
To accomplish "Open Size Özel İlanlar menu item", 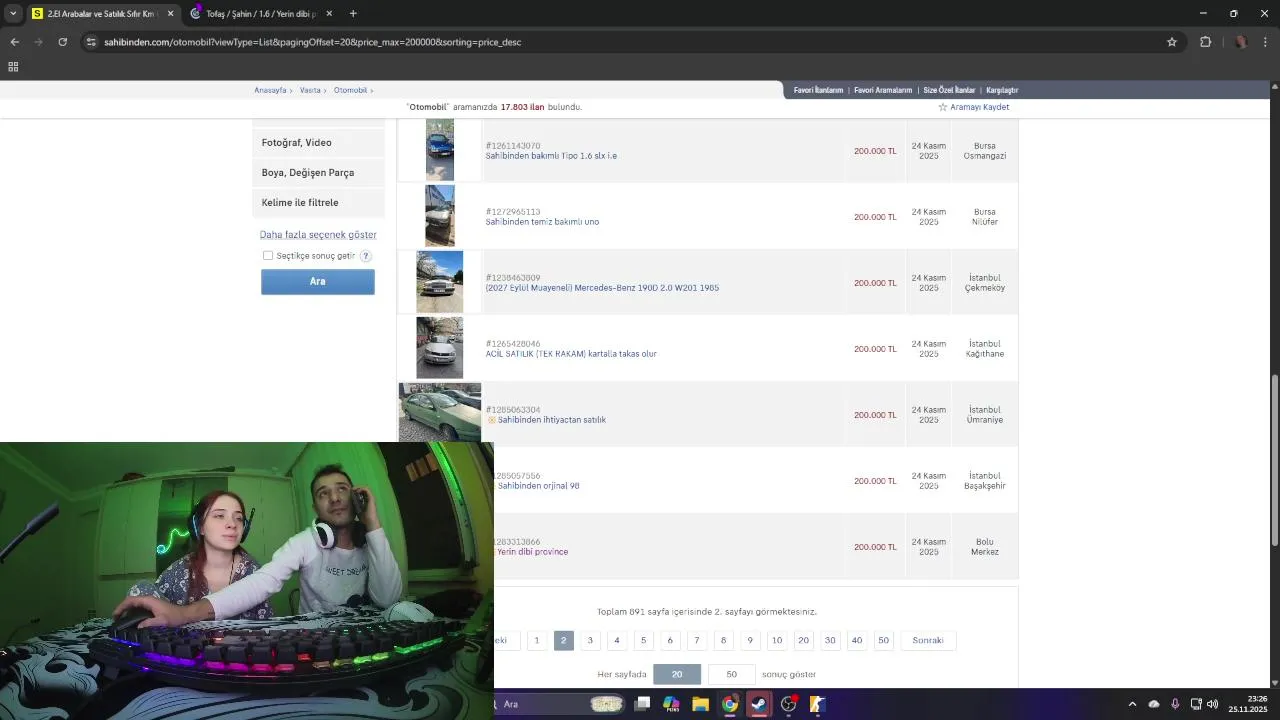I will click(949, 90).
